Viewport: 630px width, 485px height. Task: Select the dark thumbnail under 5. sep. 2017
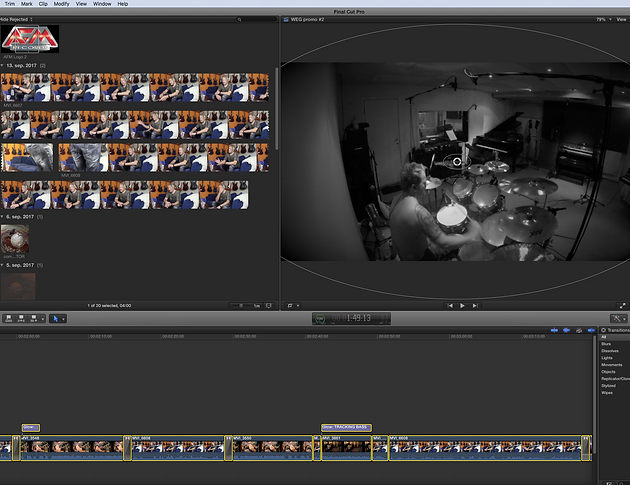18,286
